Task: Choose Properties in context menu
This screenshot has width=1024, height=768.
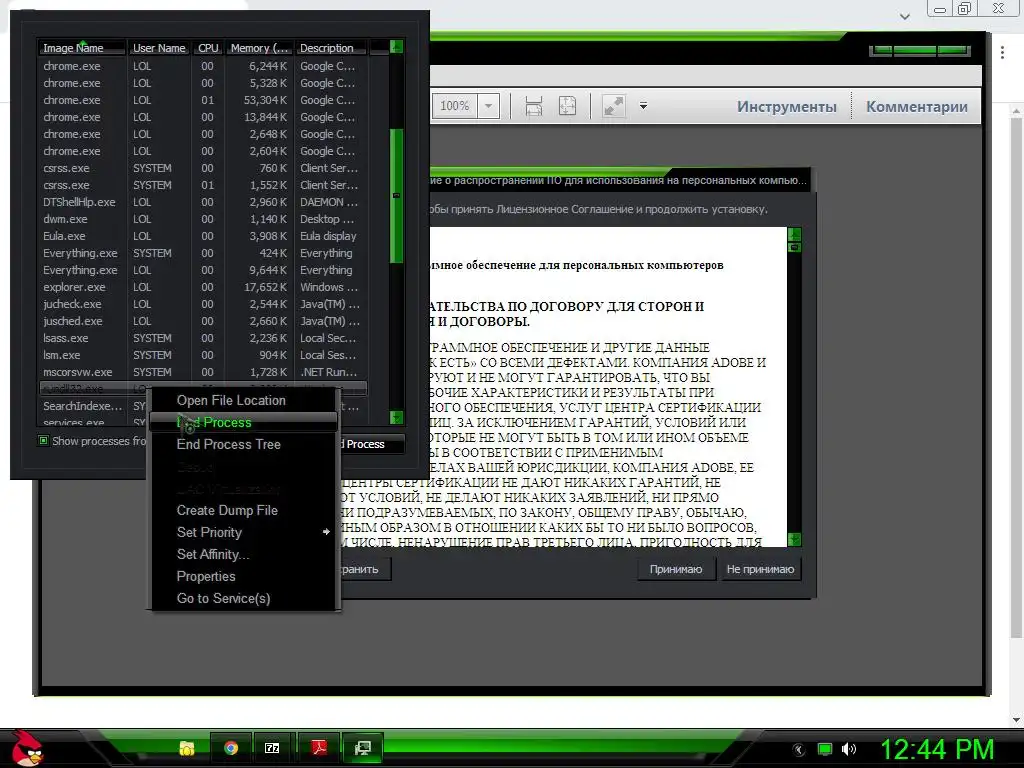Action: (x=206, y=576)
